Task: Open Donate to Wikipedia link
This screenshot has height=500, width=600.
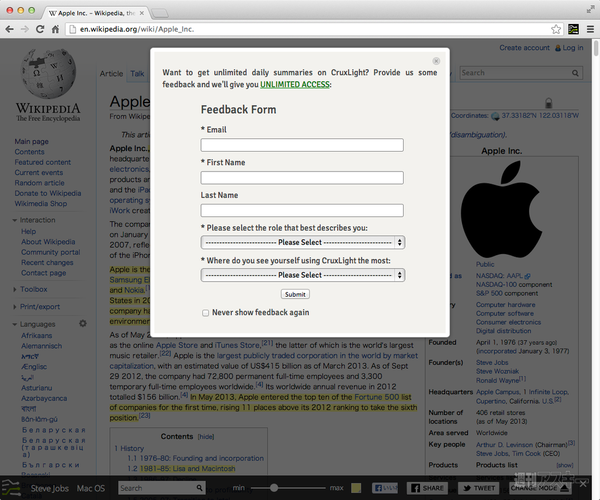Action: pos(48,193)
